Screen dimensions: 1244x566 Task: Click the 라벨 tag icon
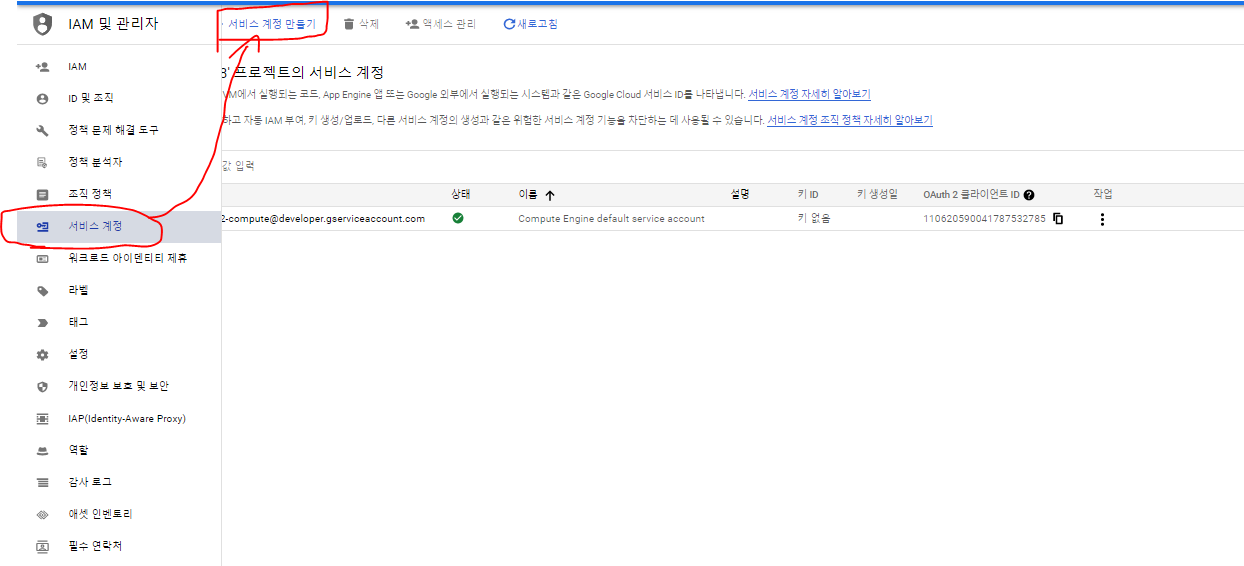(x=42, y=291)
